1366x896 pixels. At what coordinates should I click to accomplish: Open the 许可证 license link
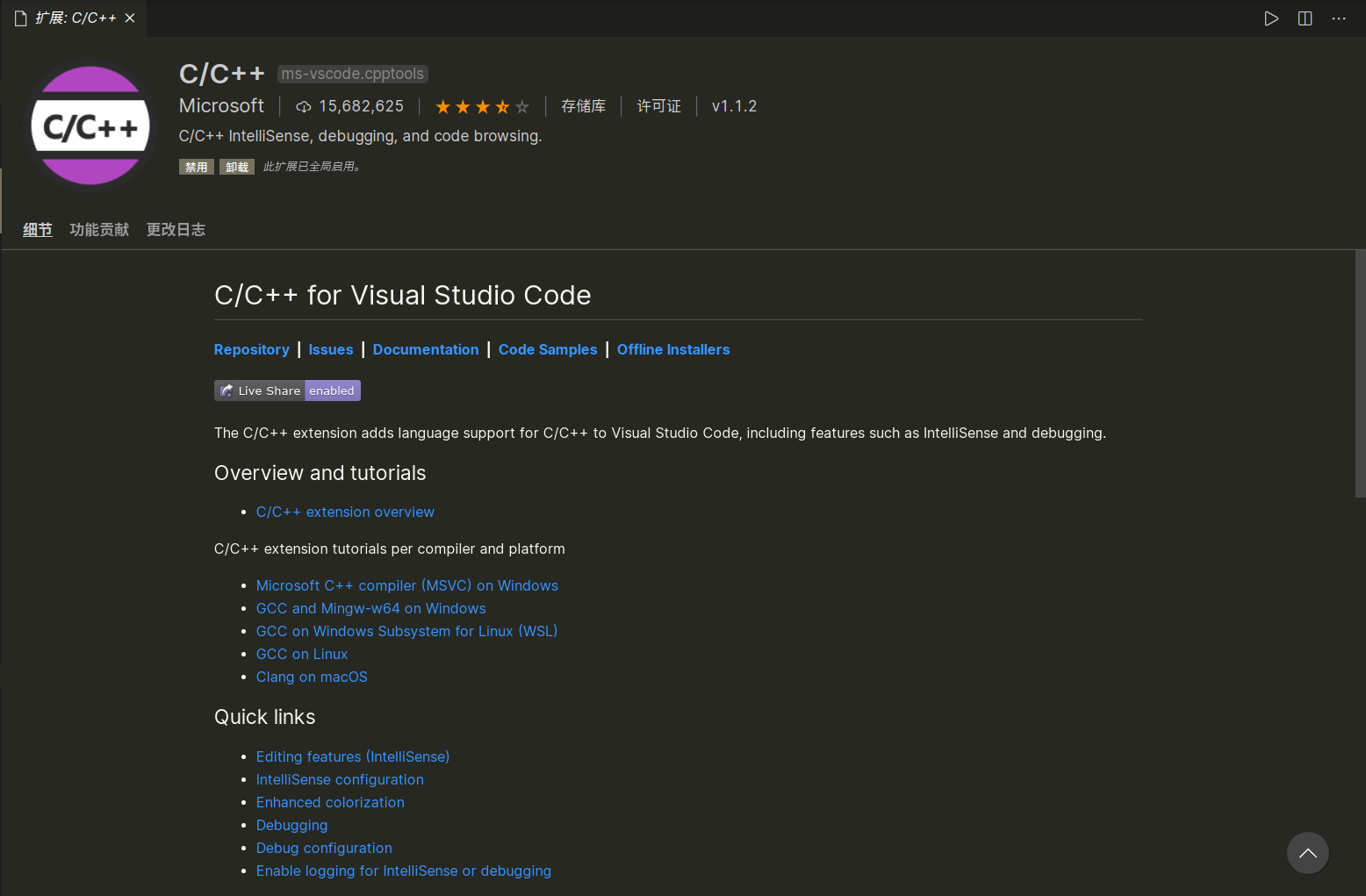coord(658,106)
